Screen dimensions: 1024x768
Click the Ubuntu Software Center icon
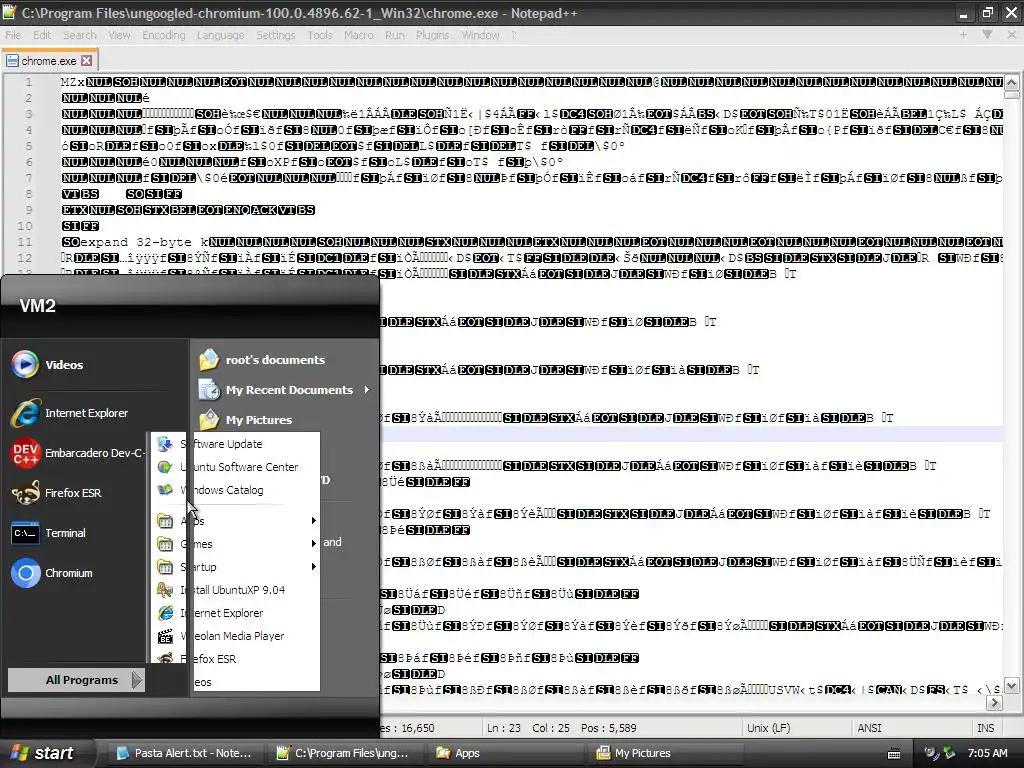165,467
